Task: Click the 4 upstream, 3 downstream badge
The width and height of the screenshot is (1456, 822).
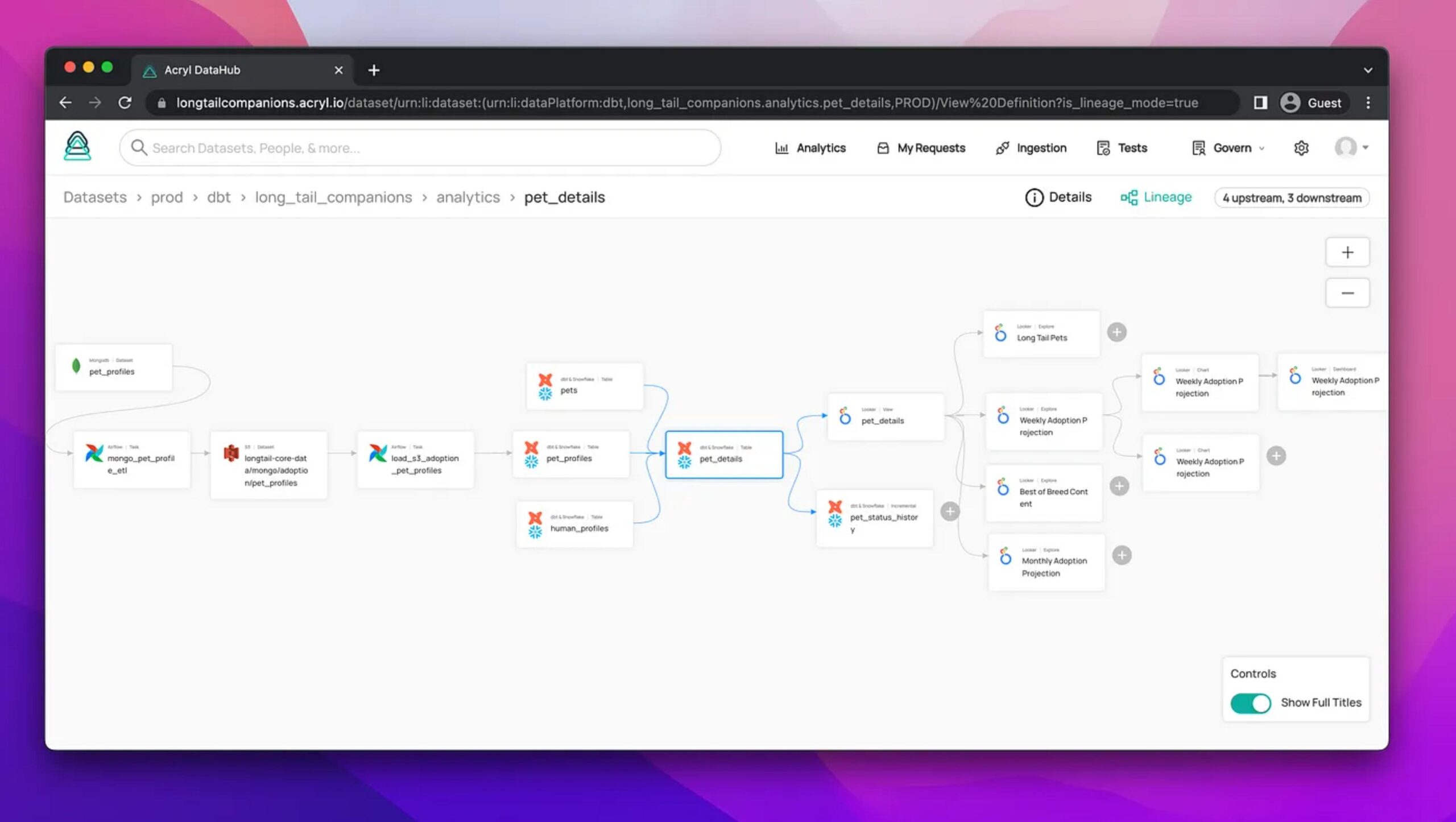Action: (1292, 198)
